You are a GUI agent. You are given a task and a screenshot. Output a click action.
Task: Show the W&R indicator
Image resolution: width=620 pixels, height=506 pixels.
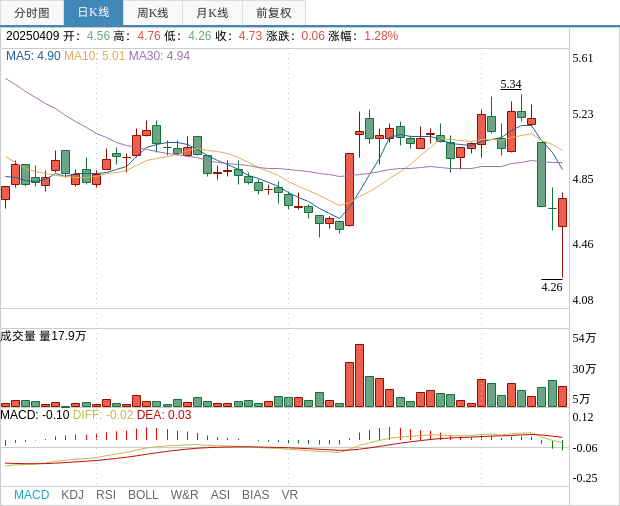click(184, 495)
